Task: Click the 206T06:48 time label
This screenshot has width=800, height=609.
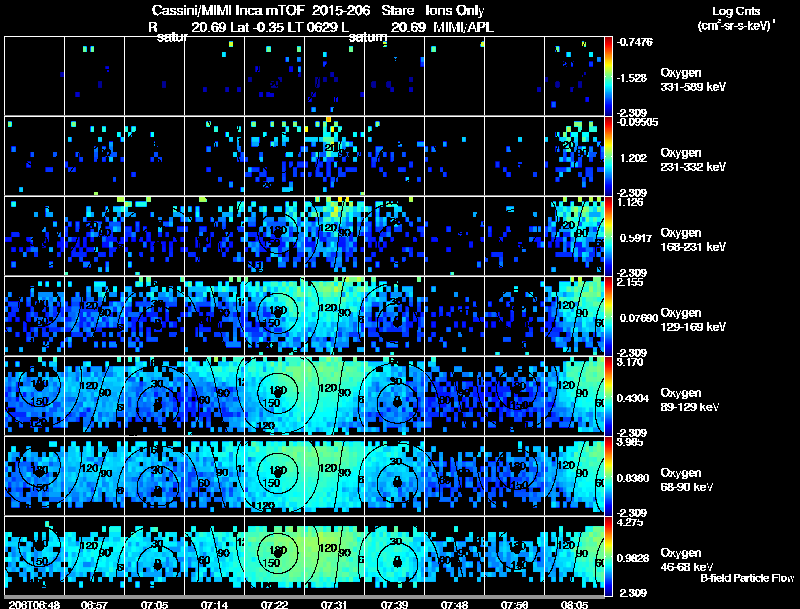Action: click(x=34, y=604)
